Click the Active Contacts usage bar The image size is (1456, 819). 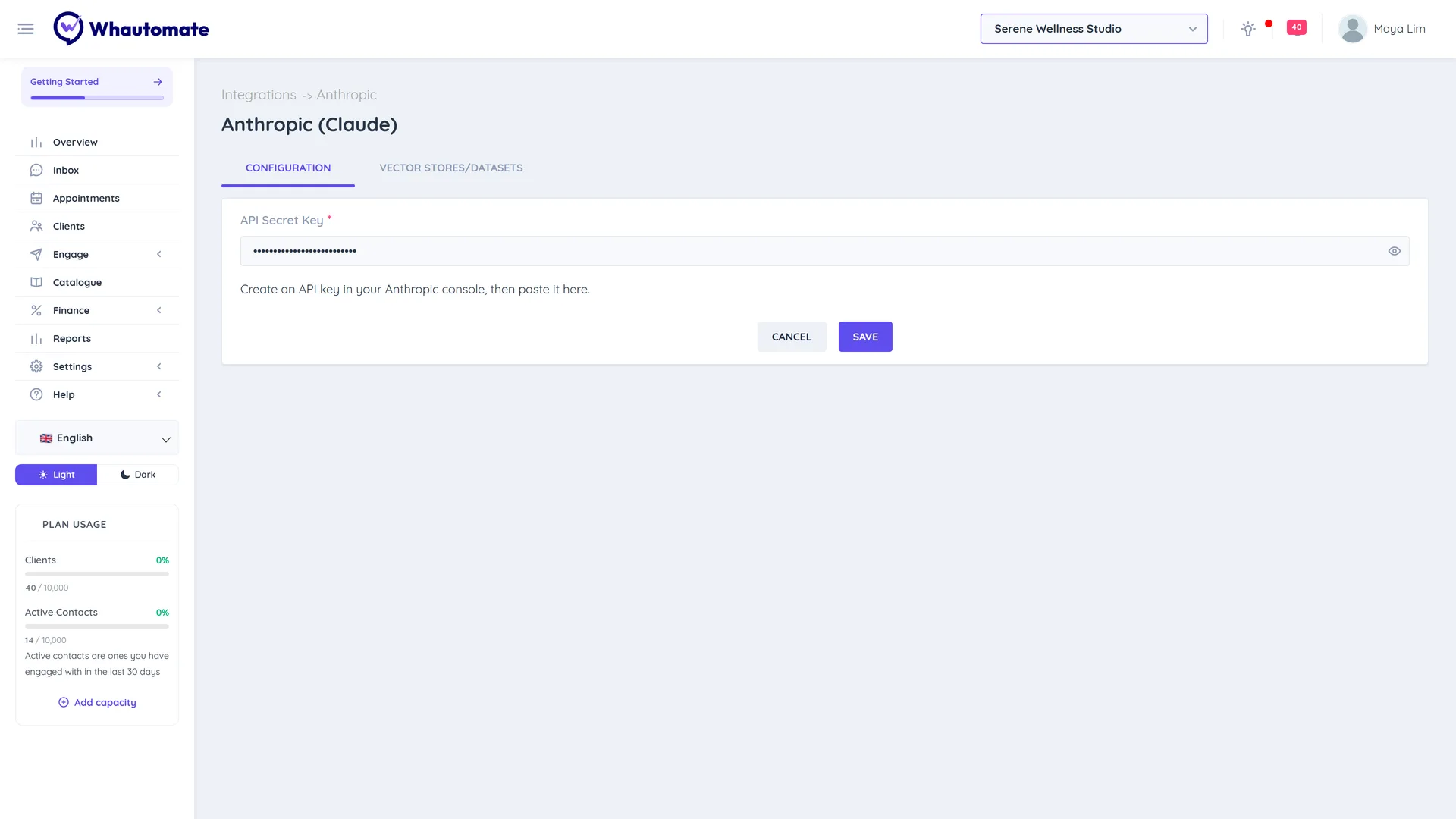tap(97, 626)
